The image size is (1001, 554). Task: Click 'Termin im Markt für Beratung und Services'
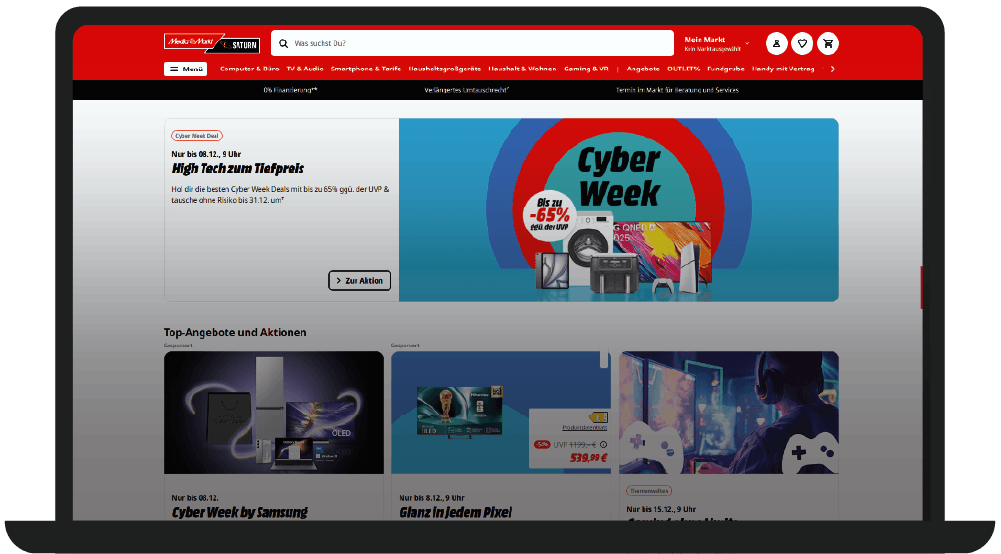tap(677, 90)
